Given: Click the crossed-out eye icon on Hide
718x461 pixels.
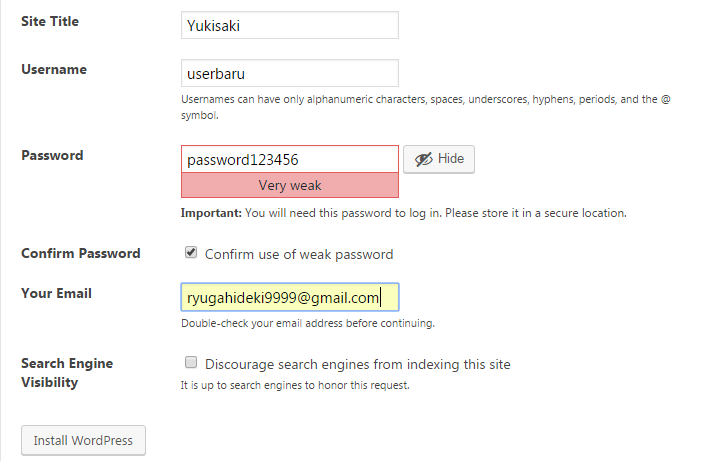Looking at the screenshot, I should [423, 159].
